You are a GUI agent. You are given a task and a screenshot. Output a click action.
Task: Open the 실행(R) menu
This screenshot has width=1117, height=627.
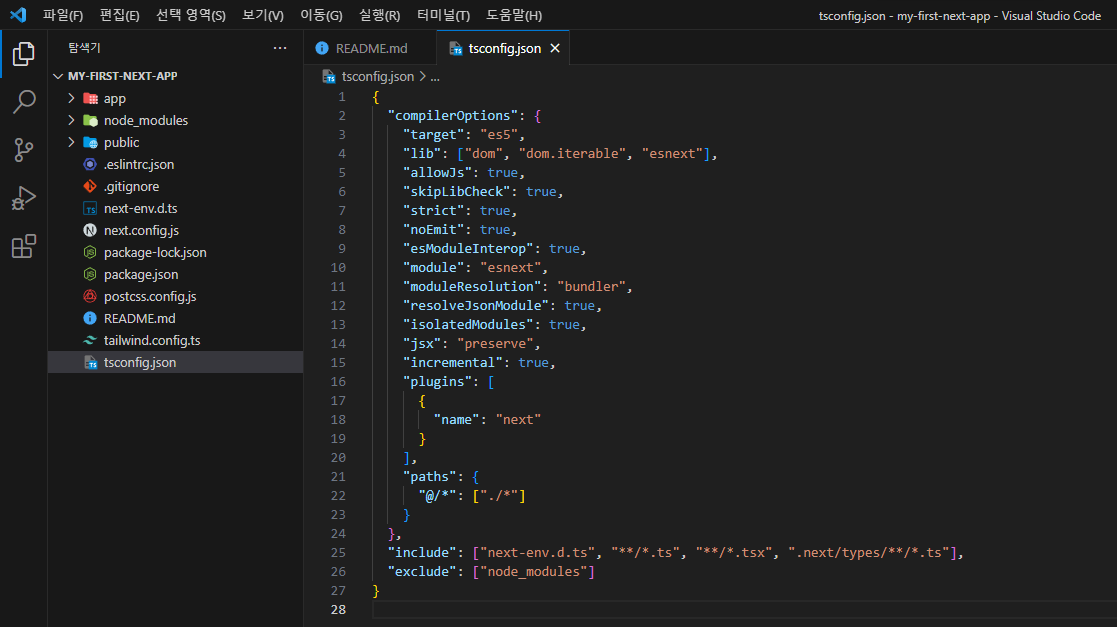pyautogui.click(x=380, y=15)
